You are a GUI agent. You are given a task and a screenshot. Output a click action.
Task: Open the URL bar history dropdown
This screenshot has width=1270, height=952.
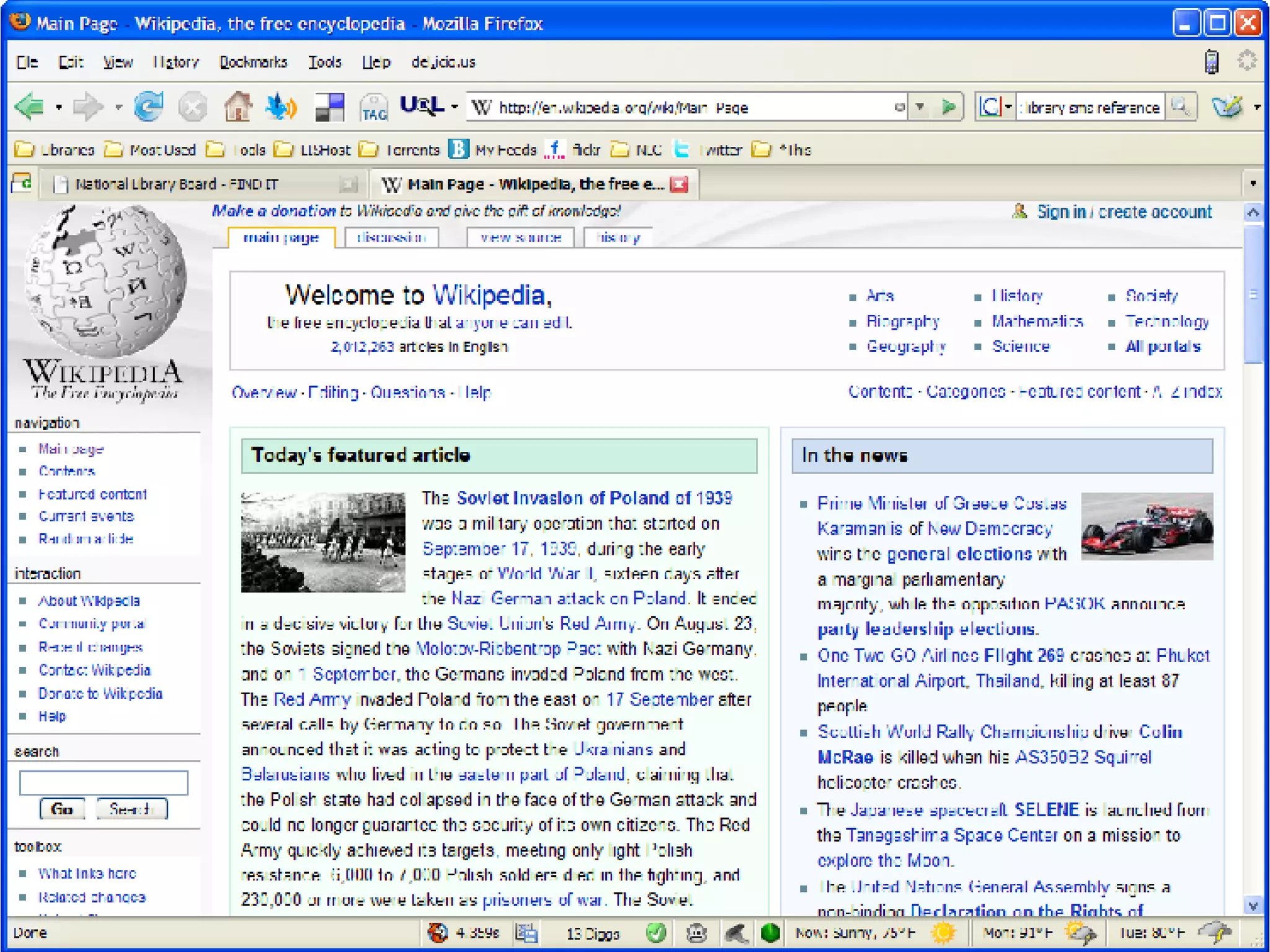(x=920, y=107)
